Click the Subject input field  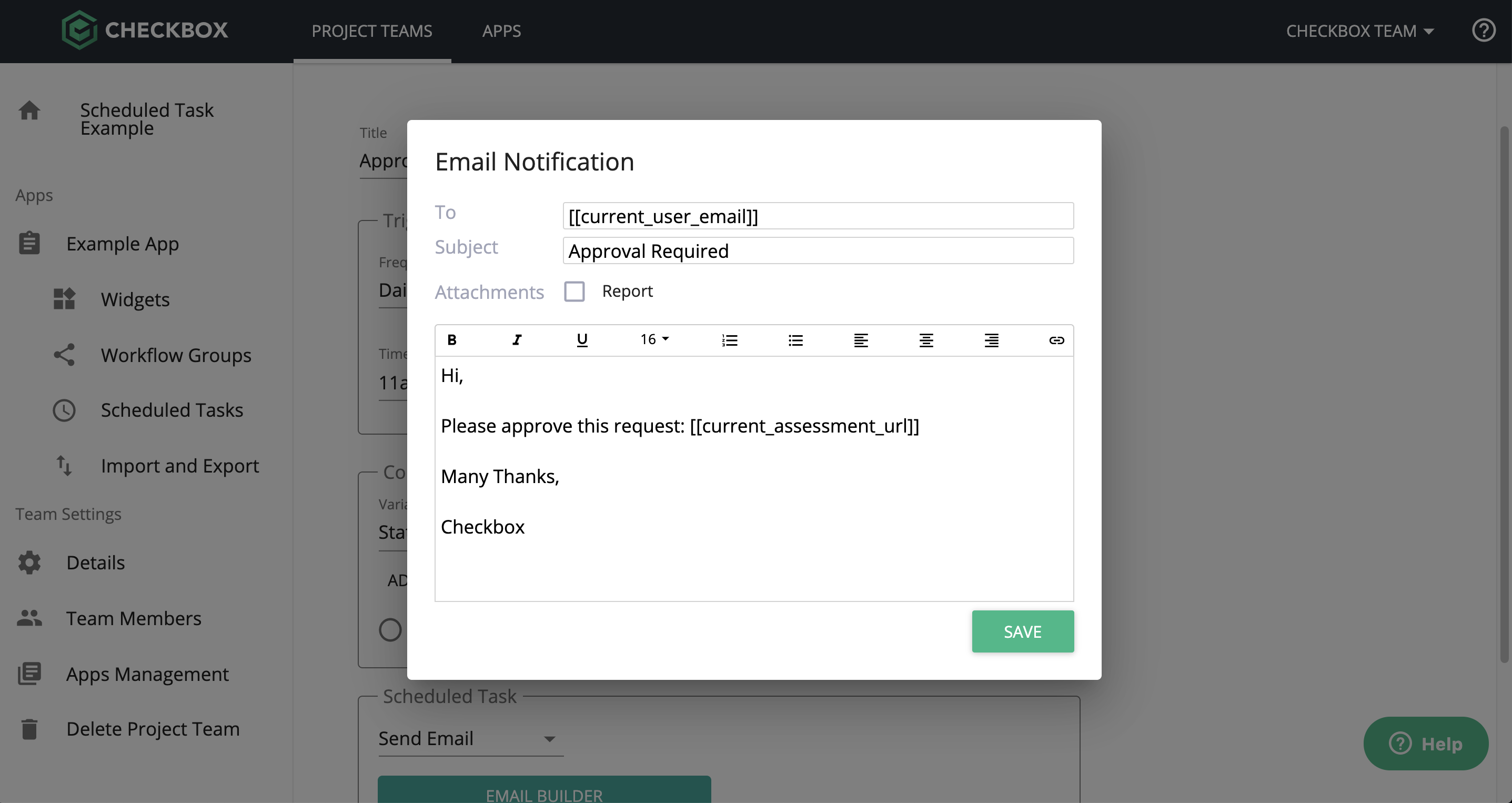pos(818,250)
